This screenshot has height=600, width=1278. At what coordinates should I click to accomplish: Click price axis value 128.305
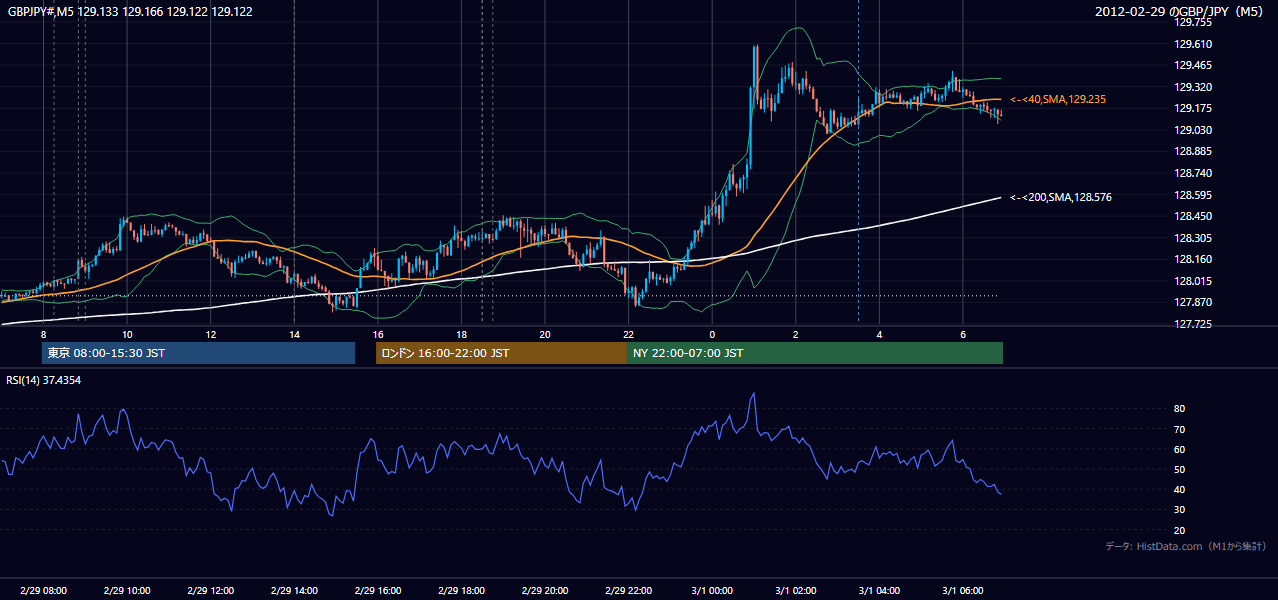[x=1194, y=238]
